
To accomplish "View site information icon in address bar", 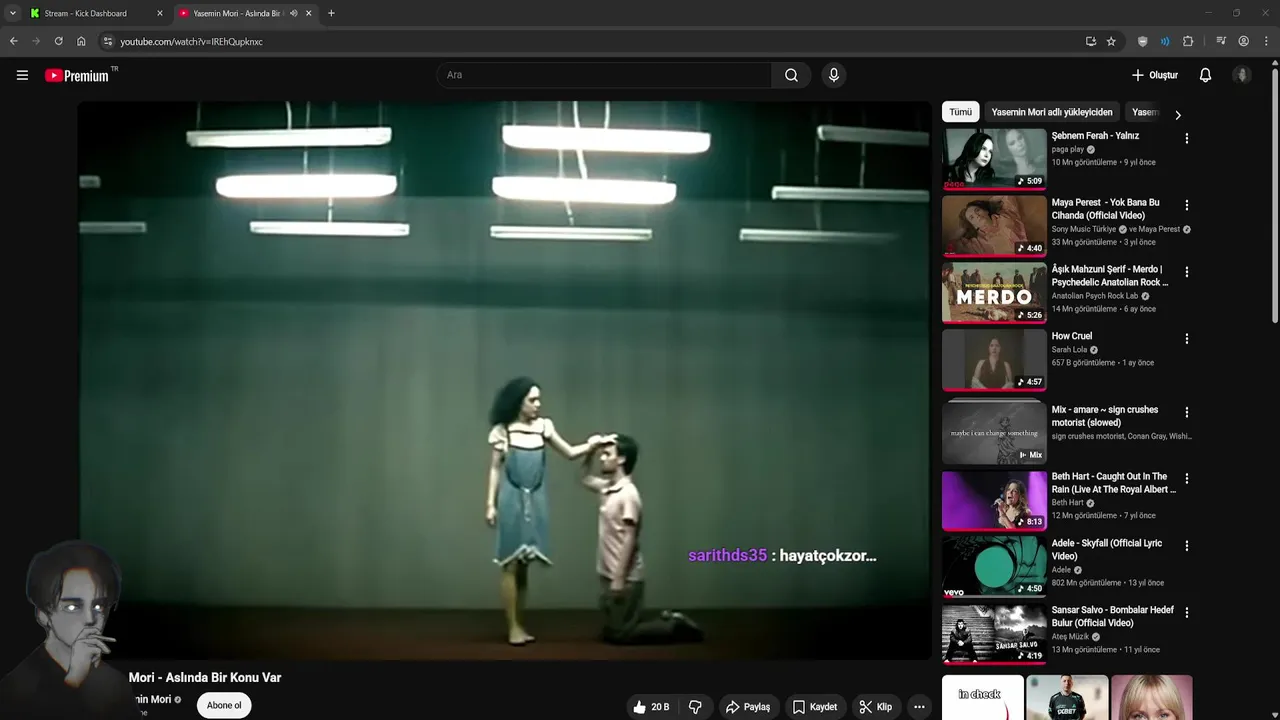I will [108, 41].
